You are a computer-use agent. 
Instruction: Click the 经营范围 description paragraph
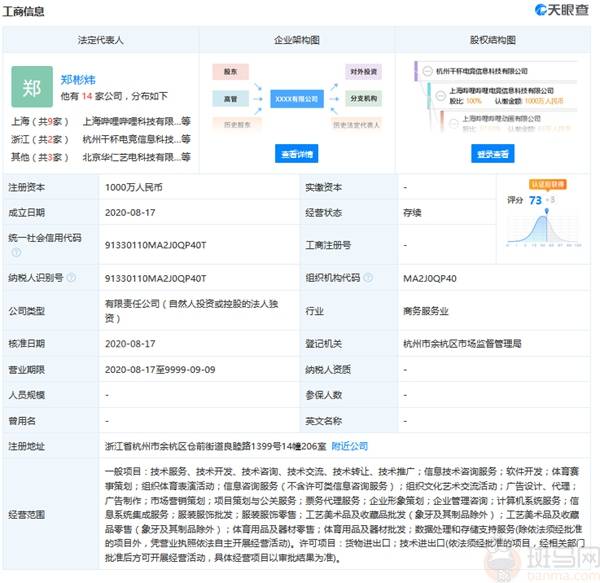click(344, 515)
